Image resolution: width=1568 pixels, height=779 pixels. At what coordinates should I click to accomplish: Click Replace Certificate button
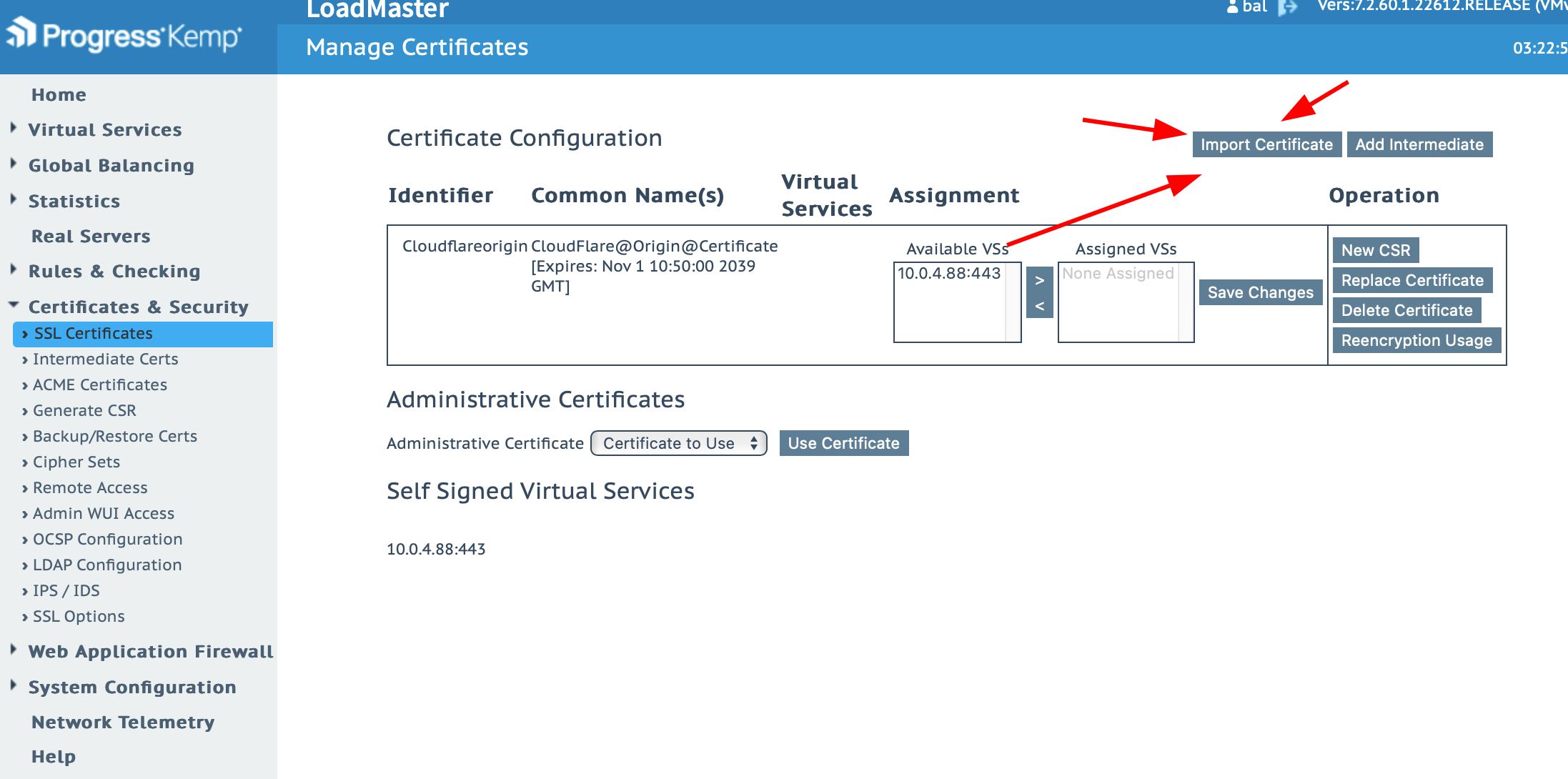(x=1412, y=280)
